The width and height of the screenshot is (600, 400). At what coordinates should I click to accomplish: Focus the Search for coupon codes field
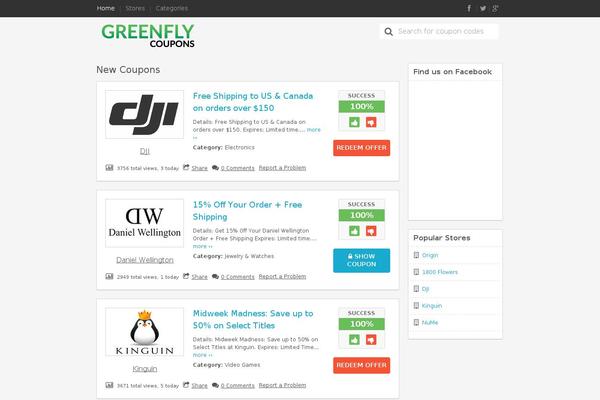pyautogui.click(x=439, y=31)
